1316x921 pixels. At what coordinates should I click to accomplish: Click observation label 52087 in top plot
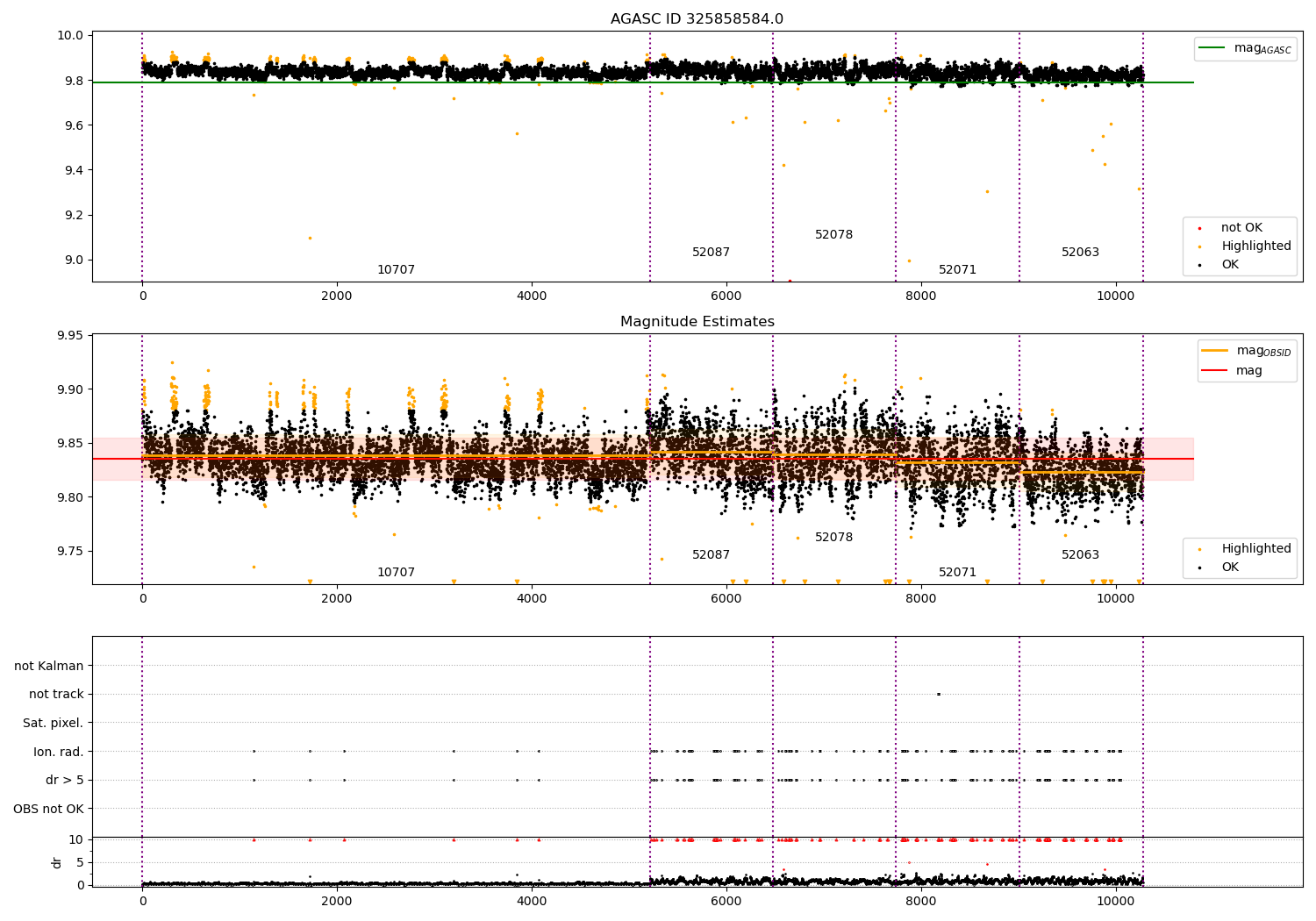click(x=711, y=253)
